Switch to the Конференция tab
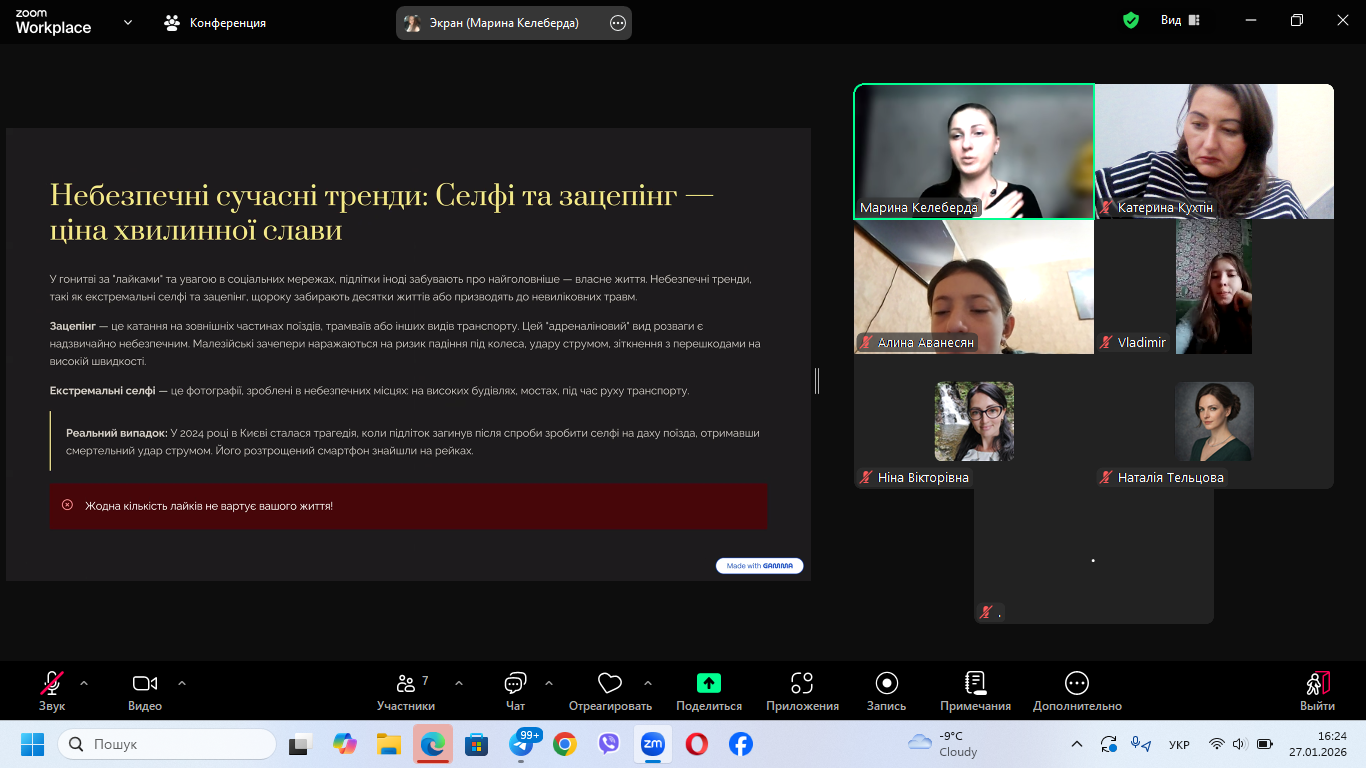 click(x=216, y=23)
